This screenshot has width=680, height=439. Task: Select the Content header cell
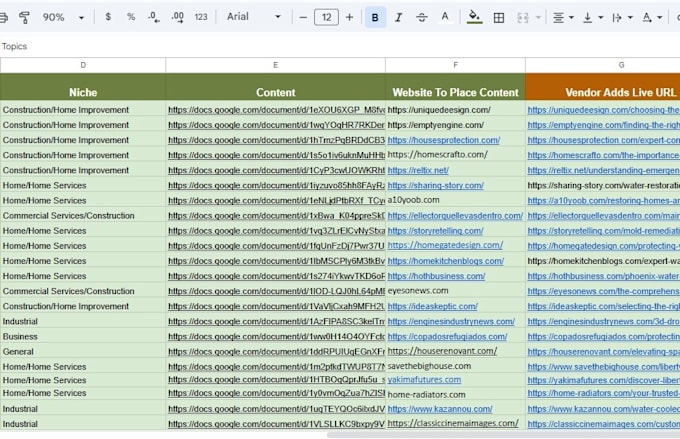[x=275, y=87]
